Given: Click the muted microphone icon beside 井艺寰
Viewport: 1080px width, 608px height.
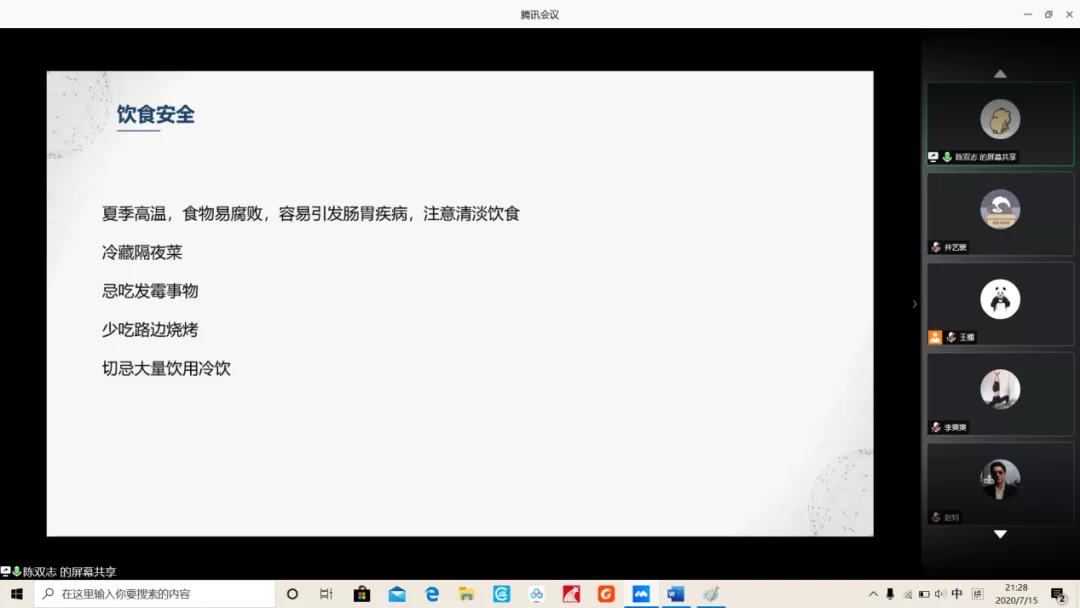Looking at the screenshot, I should (936, 247).
